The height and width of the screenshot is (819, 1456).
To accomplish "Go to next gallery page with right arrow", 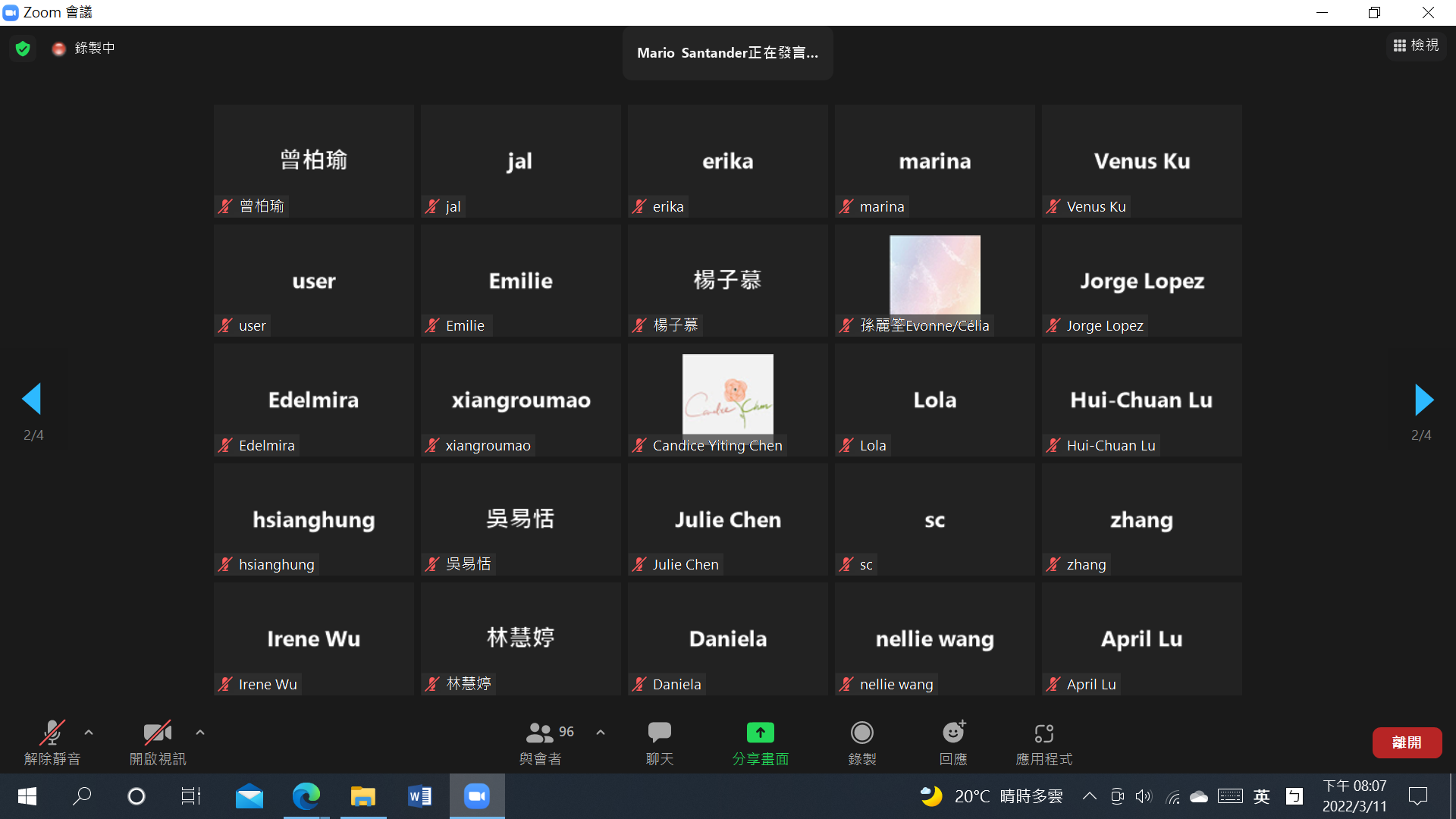I will coord(1424,399).
